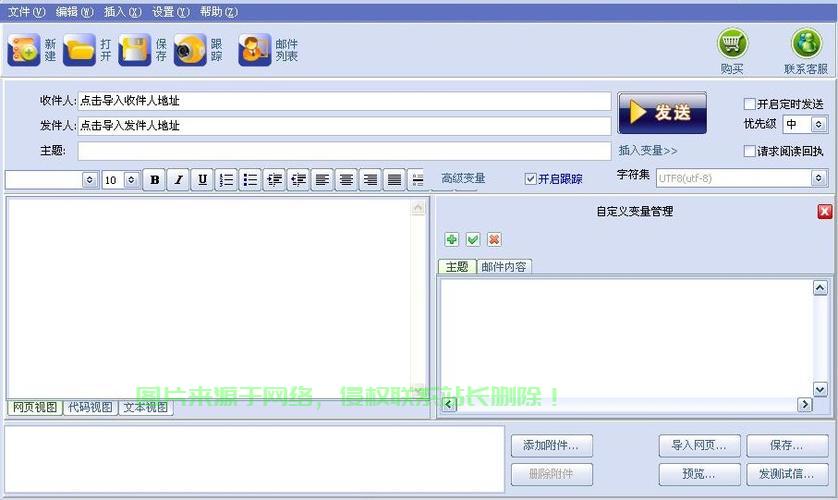Click the 购买 shopping cart icon

click(732, 44)
